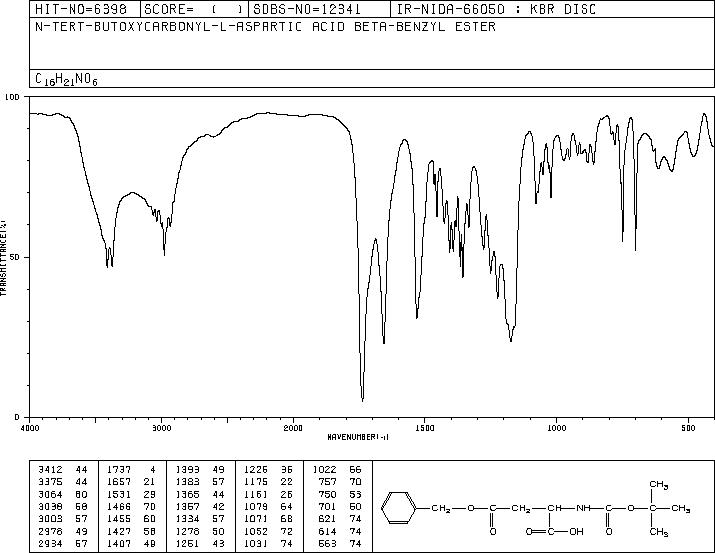Image resolution: width=715 pixels, height=553 pixels.
Task: Click peak table entry 614
Action: (x=328, y=532)
